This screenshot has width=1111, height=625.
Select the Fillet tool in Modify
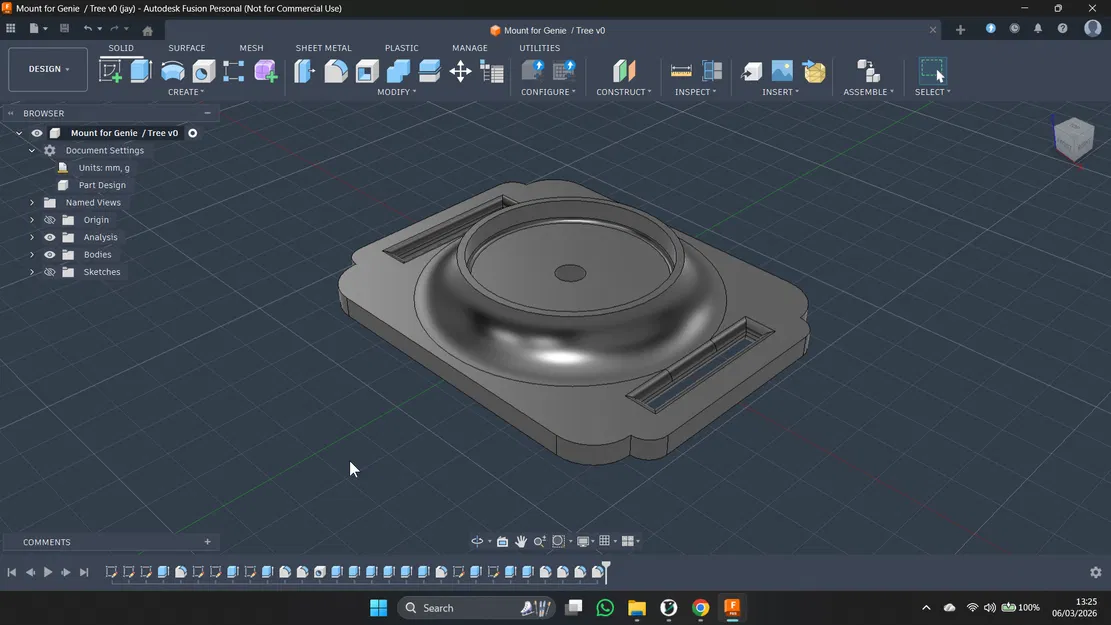tap(336, 71)
